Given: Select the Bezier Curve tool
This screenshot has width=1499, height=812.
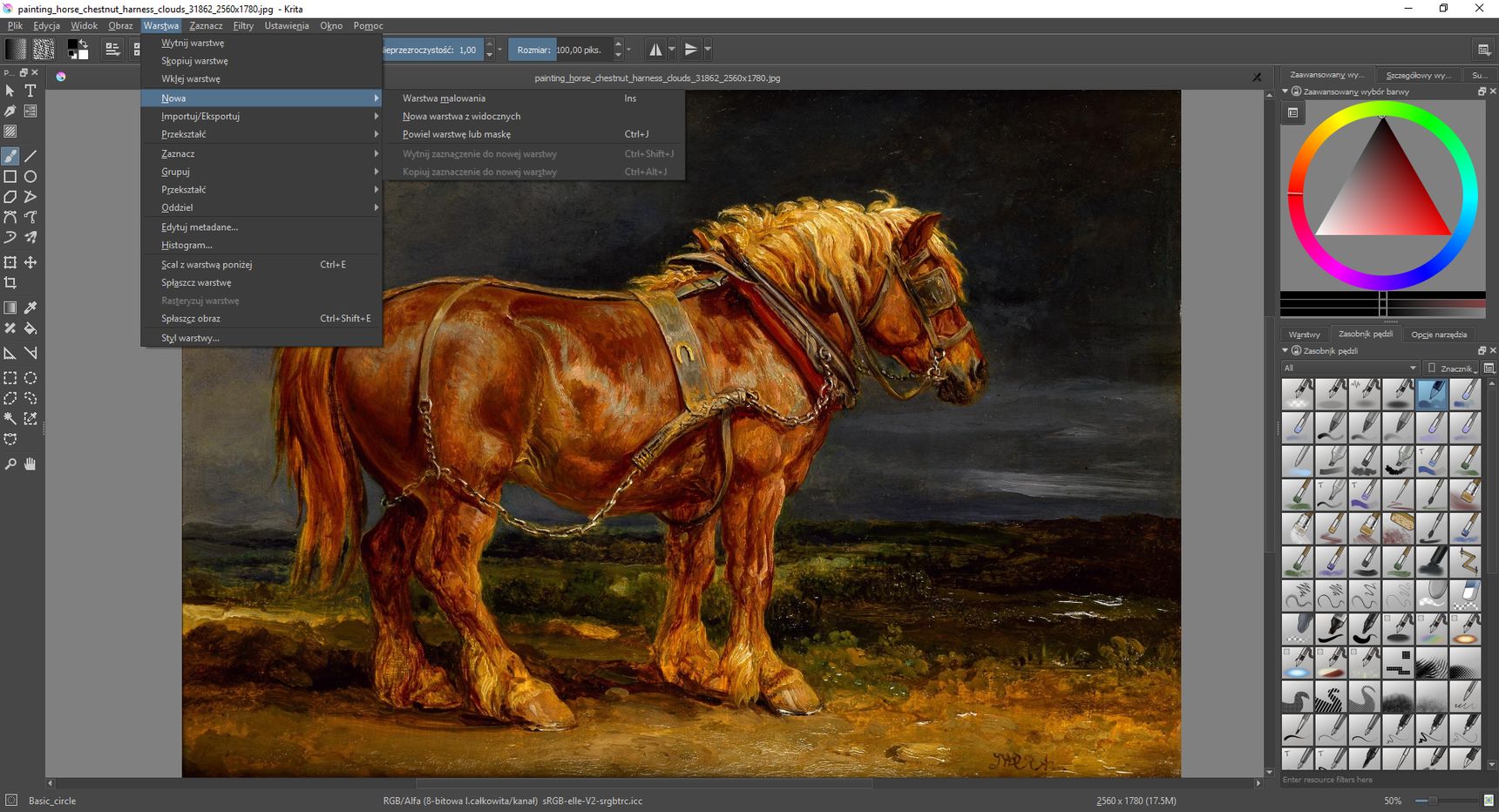Looking at the screenshot, I should point(10,217).
